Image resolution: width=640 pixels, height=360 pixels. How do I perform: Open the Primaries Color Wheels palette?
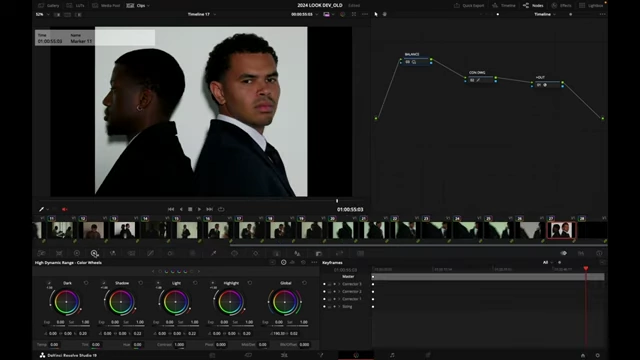pos(77,253)
